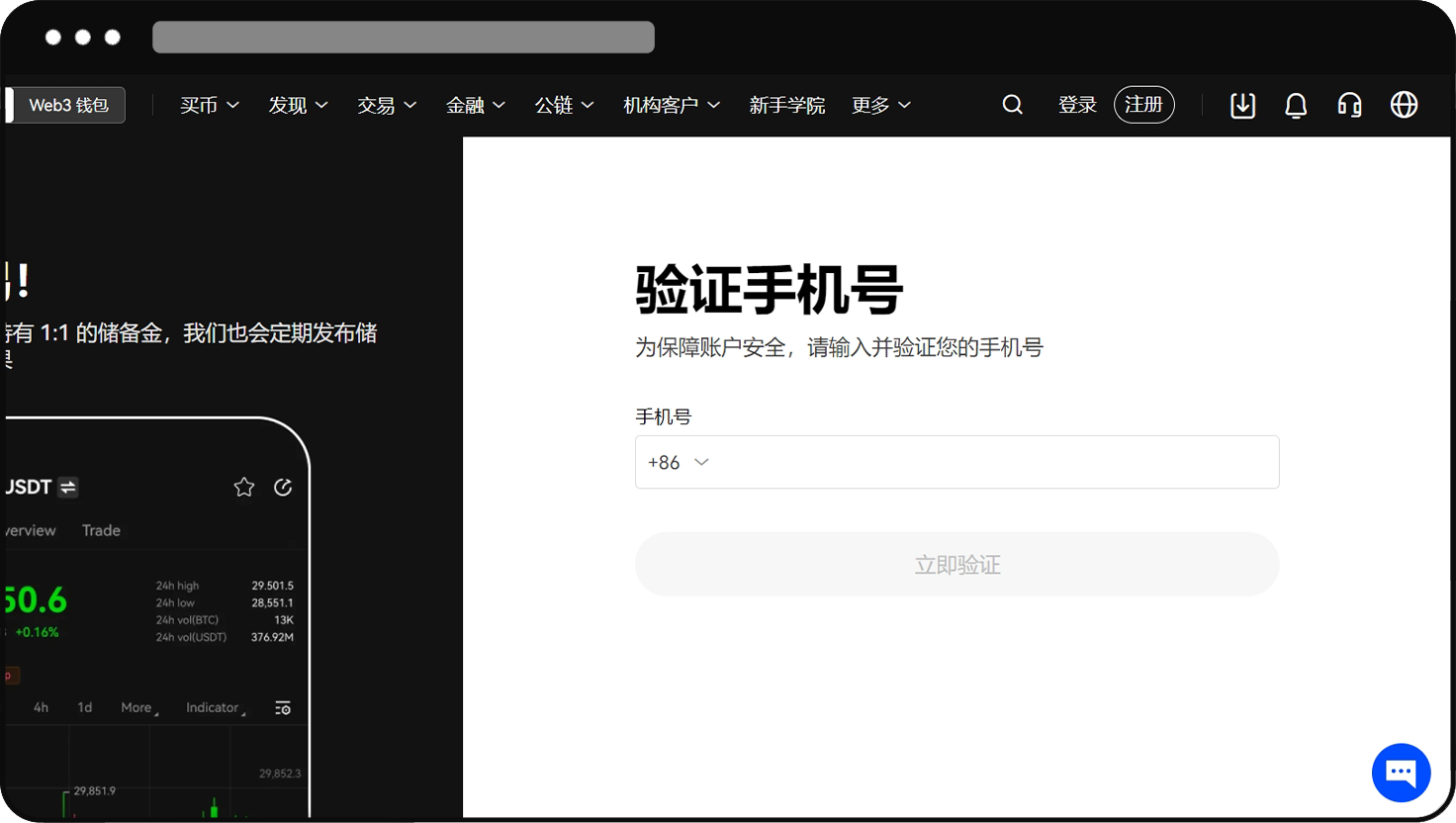1456x823 pixels.
Task: Open the notifications bell icon
Action: coord(1296,104)
